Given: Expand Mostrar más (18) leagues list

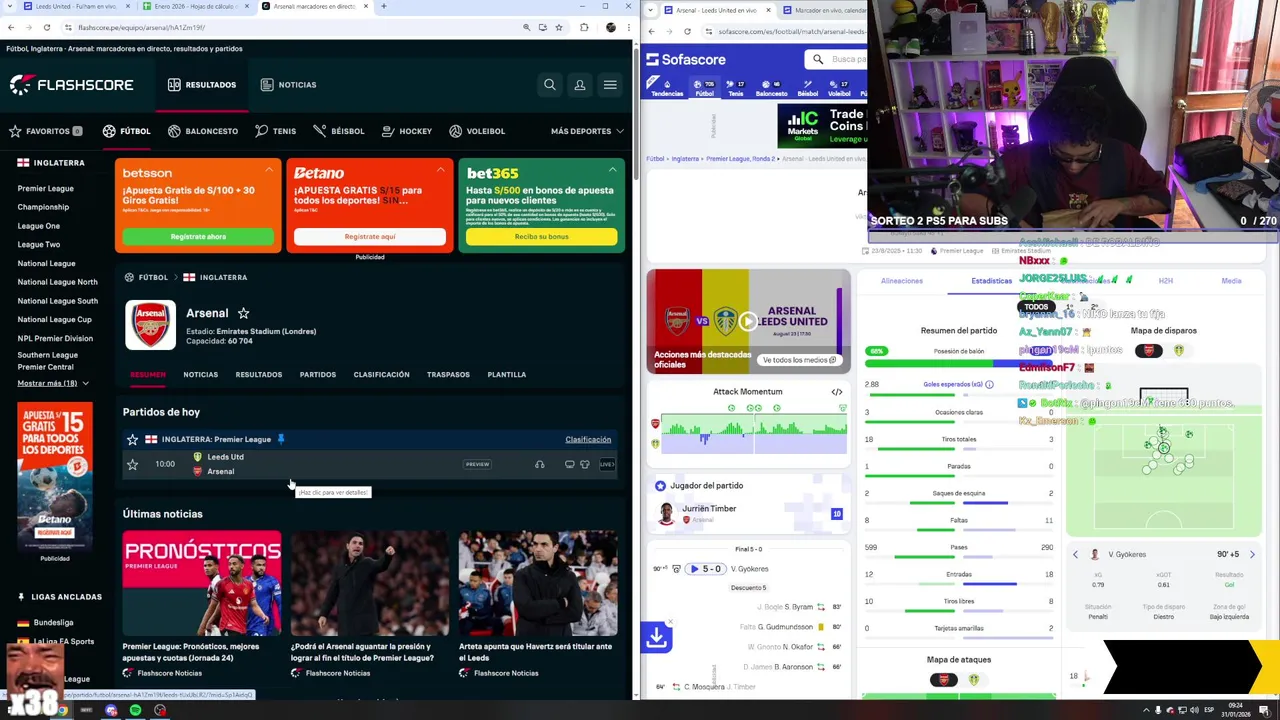Looking at the screenshot, I should click(x=53, y=383).
